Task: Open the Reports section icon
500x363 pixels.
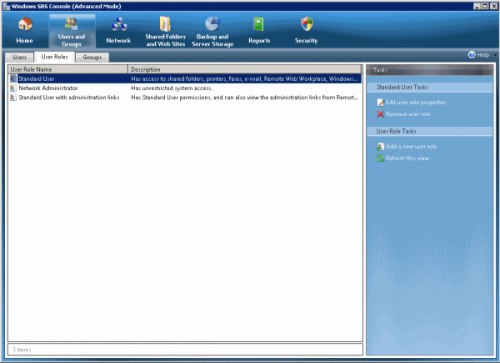Action: point(259,25)
